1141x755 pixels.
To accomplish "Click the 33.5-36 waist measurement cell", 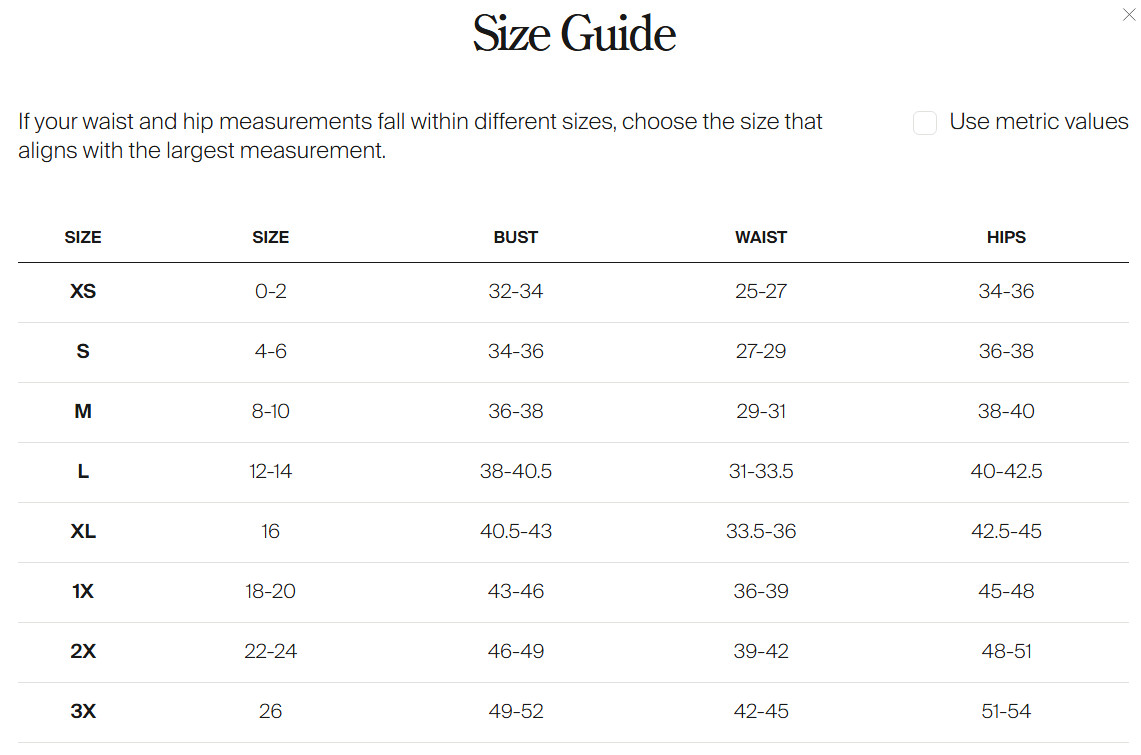I will pos(761,532).
